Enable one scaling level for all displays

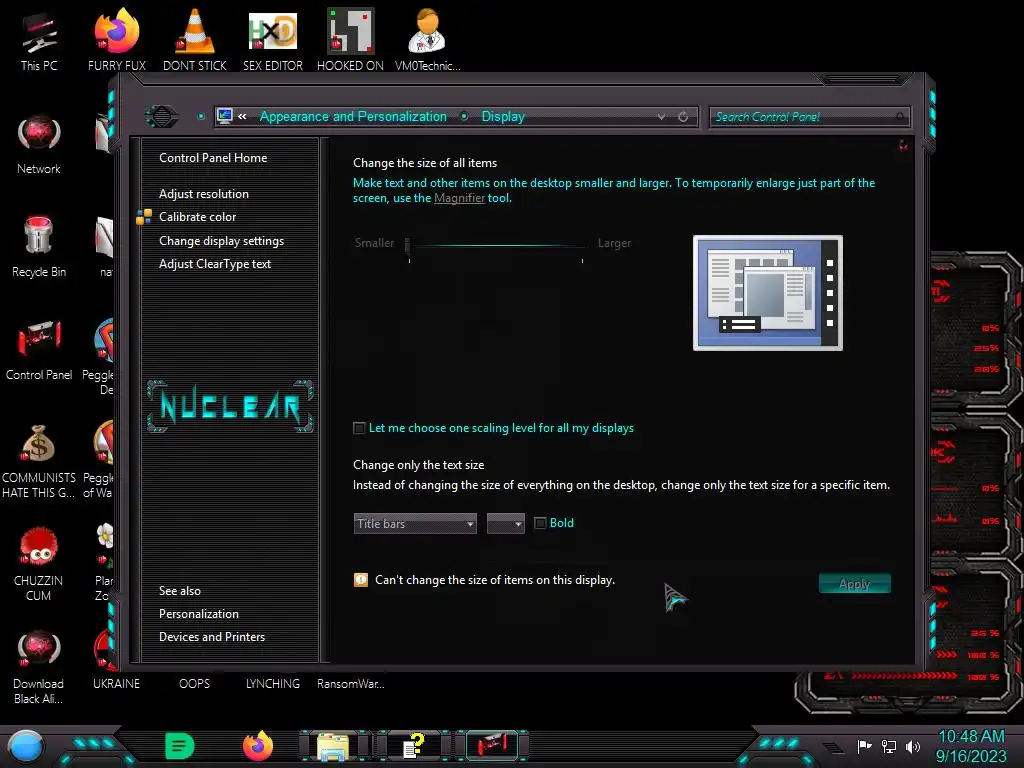(x=359, y=428)
